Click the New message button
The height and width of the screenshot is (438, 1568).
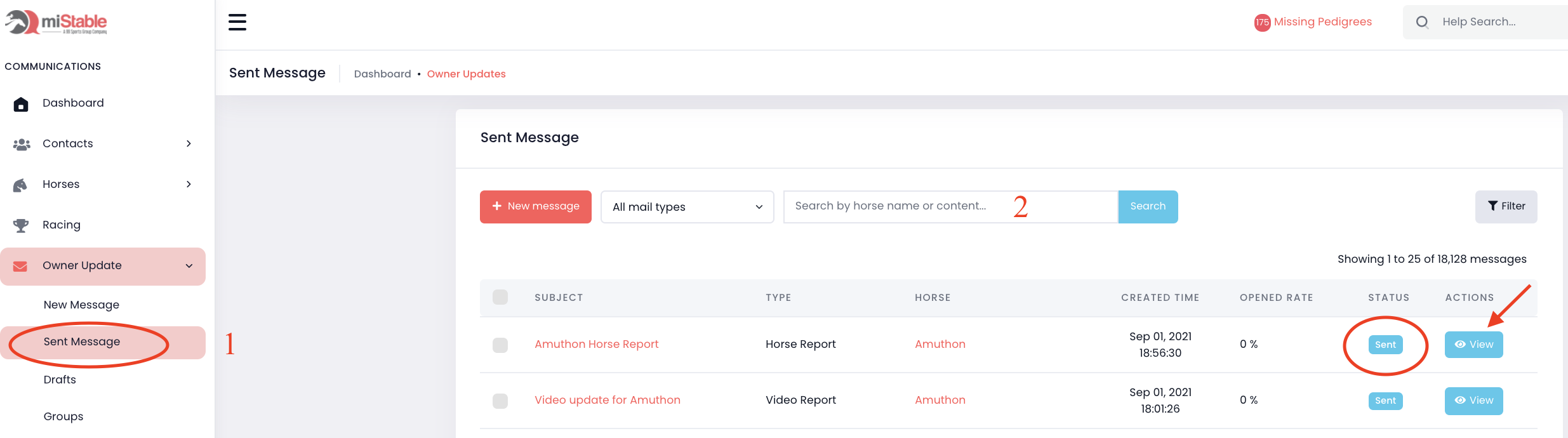pyautogui.click(x=535, y=207)
